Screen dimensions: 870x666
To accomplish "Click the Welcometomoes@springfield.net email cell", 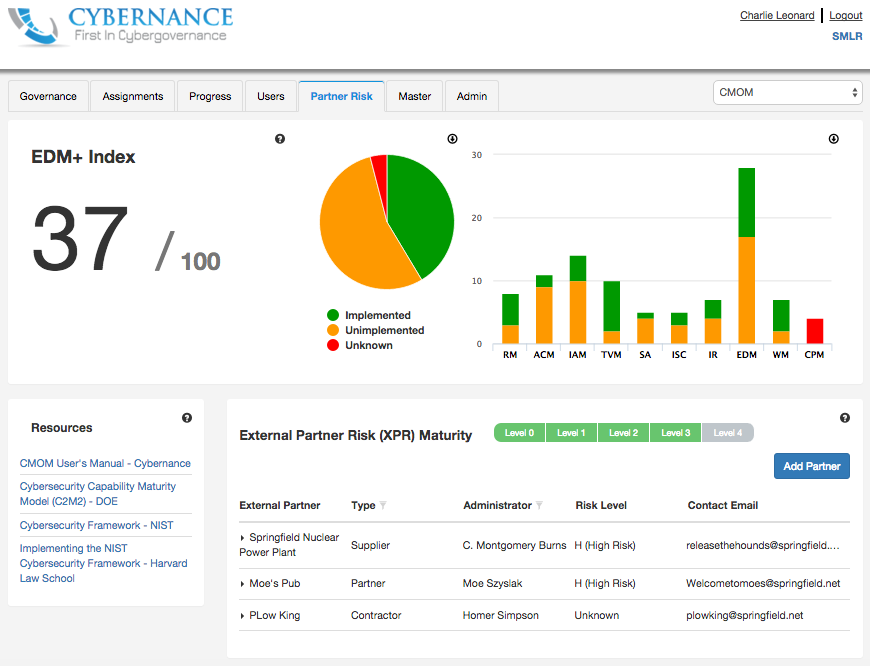I will pos(763,584).
